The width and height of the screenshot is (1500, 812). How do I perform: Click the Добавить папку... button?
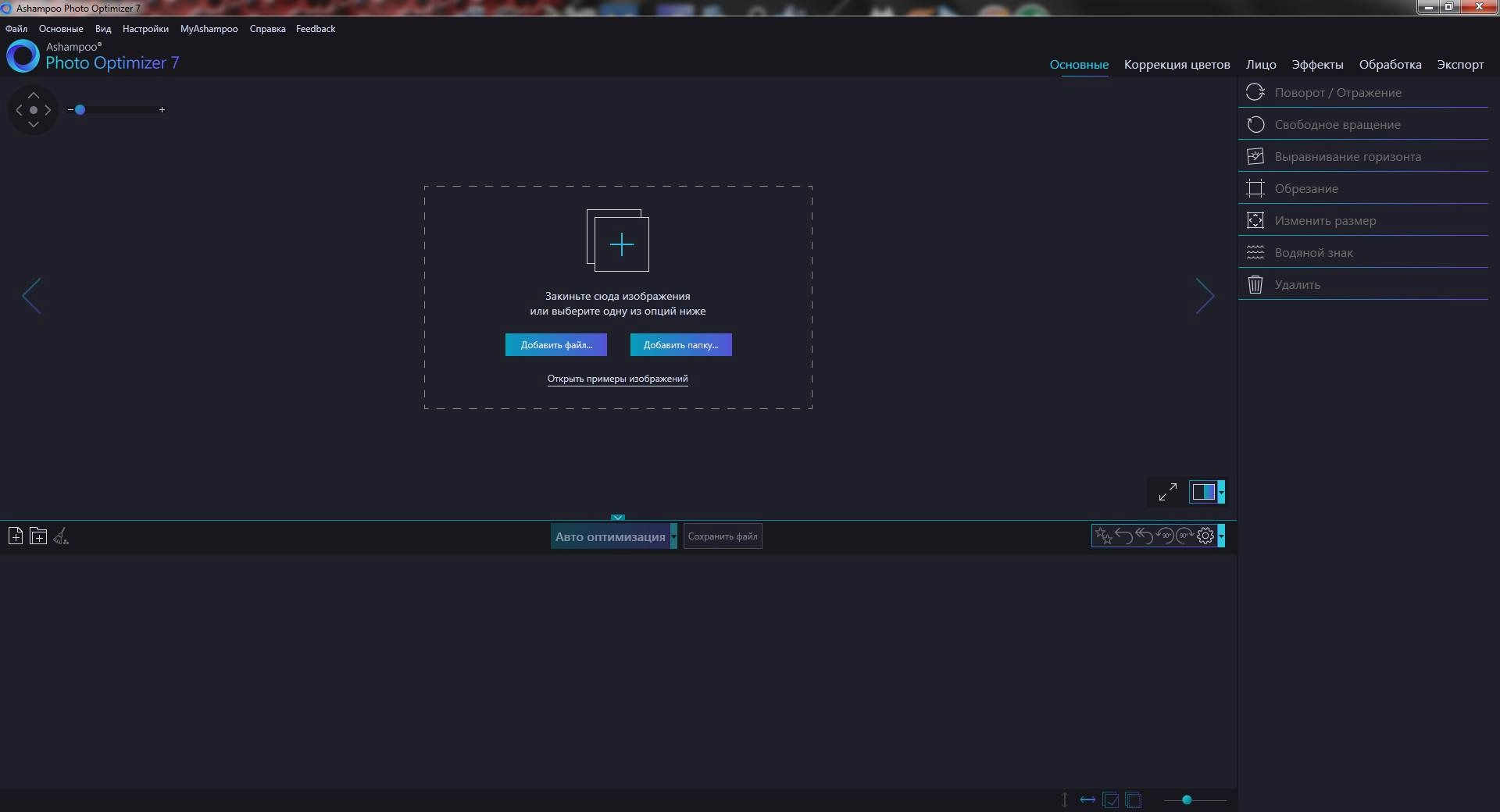pos(681,344)
